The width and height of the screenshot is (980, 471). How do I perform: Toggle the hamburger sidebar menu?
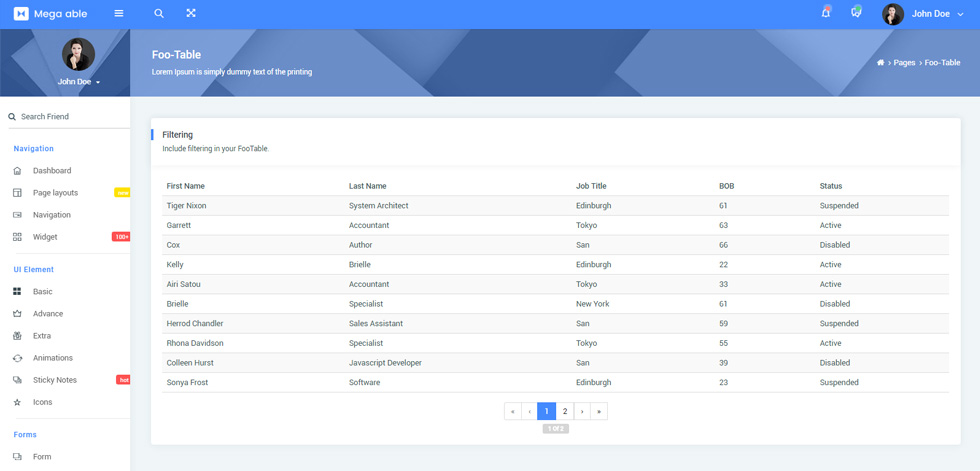tap(119, 14)
